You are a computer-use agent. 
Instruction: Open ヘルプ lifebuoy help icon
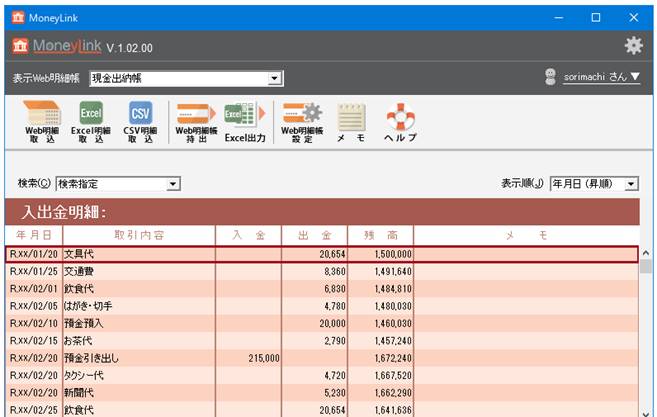[x=401, y=122]
